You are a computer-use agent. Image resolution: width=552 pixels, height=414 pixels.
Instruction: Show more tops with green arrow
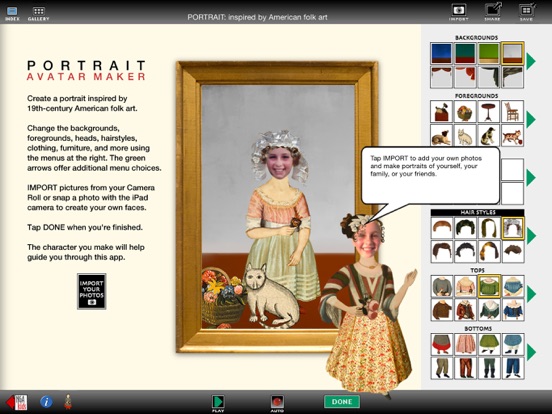click(x=531, y=294)
